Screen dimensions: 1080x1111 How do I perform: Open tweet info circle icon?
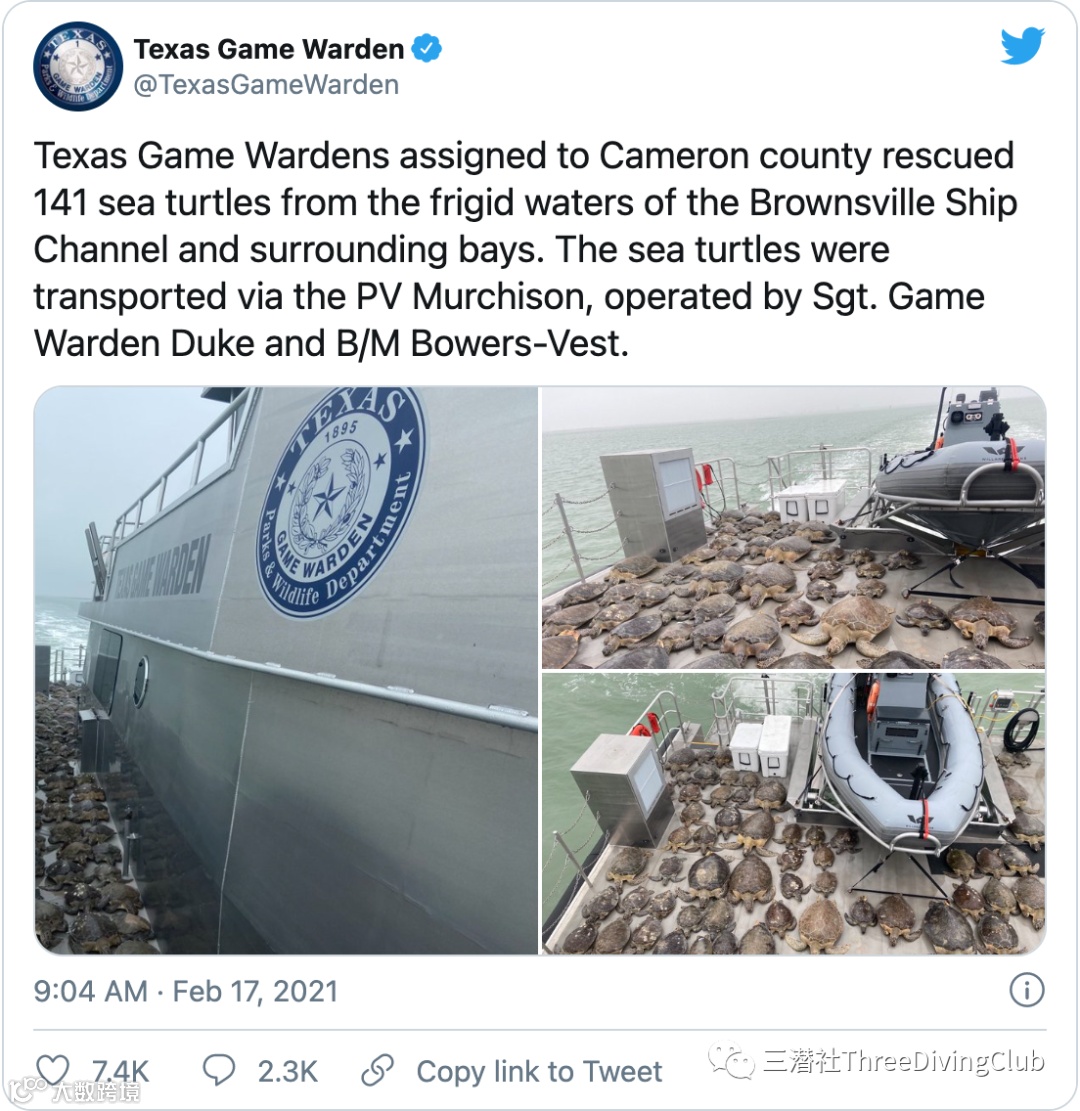coord(1027,990)
